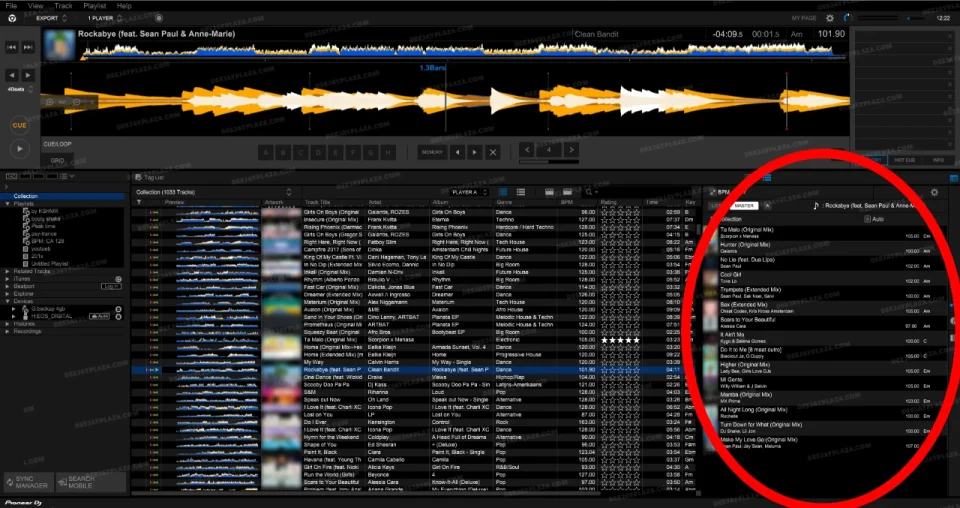Click the full track overview waveform
The image size is (960, 508).
coord(463,51)
